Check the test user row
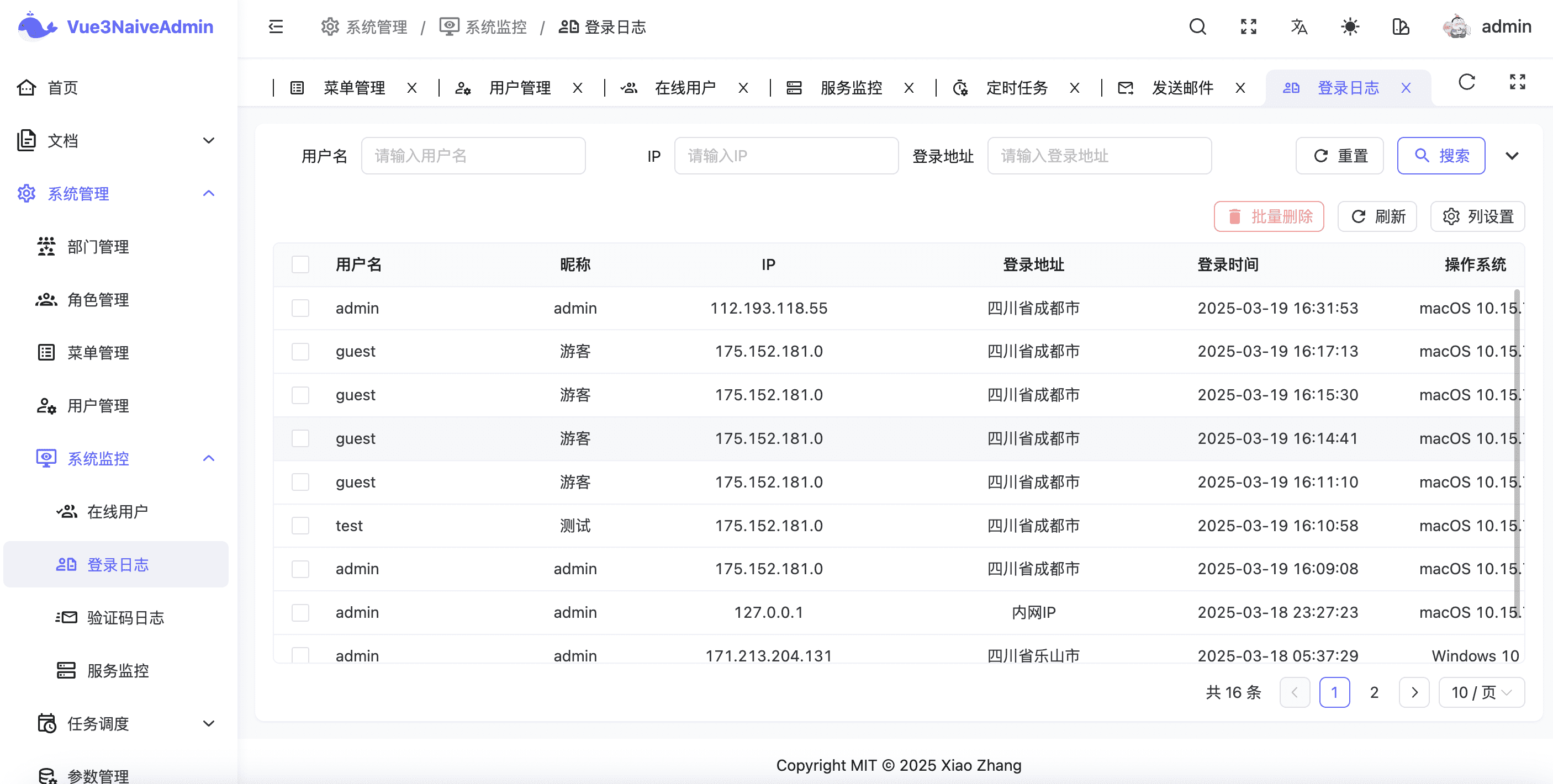The image size is (1553, 784). point(300,525)
